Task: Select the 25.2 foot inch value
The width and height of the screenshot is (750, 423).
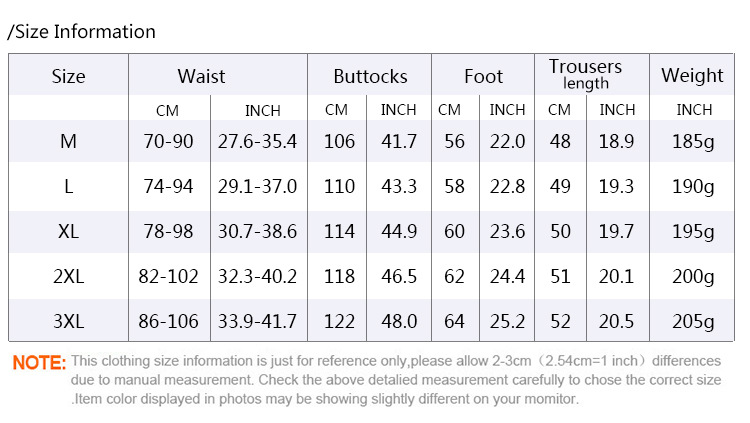Action: click(507, 321)
